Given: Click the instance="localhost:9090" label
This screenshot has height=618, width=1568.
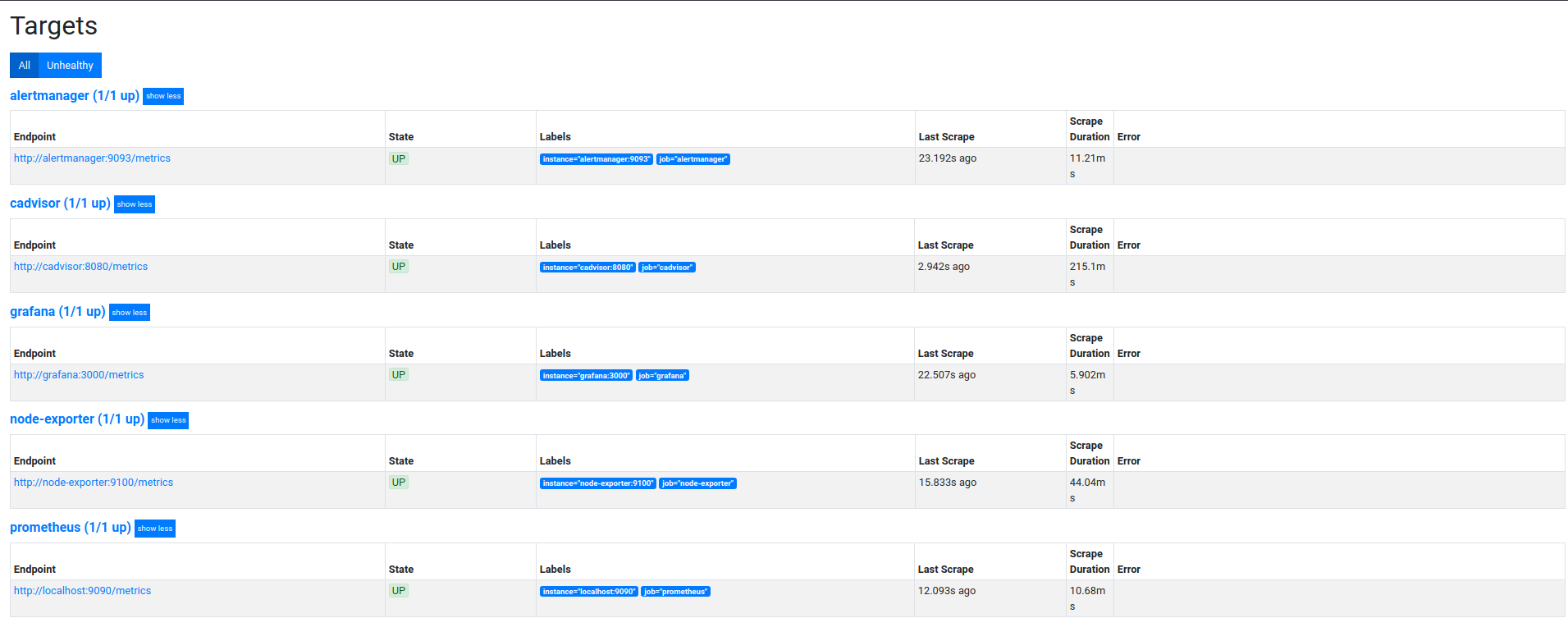Looking at the screenshot, I should [588, 592].
